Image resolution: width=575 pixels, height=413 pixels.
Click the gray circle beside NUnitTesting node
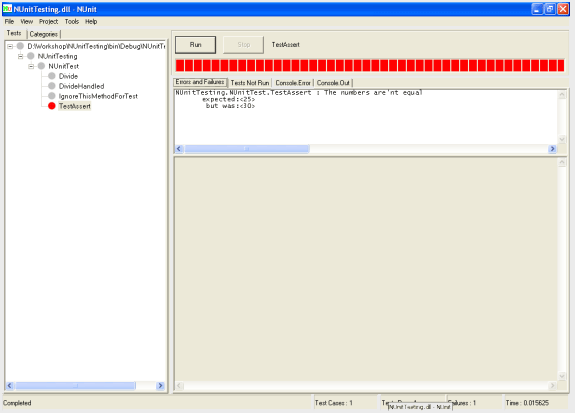tap(30, 56)
